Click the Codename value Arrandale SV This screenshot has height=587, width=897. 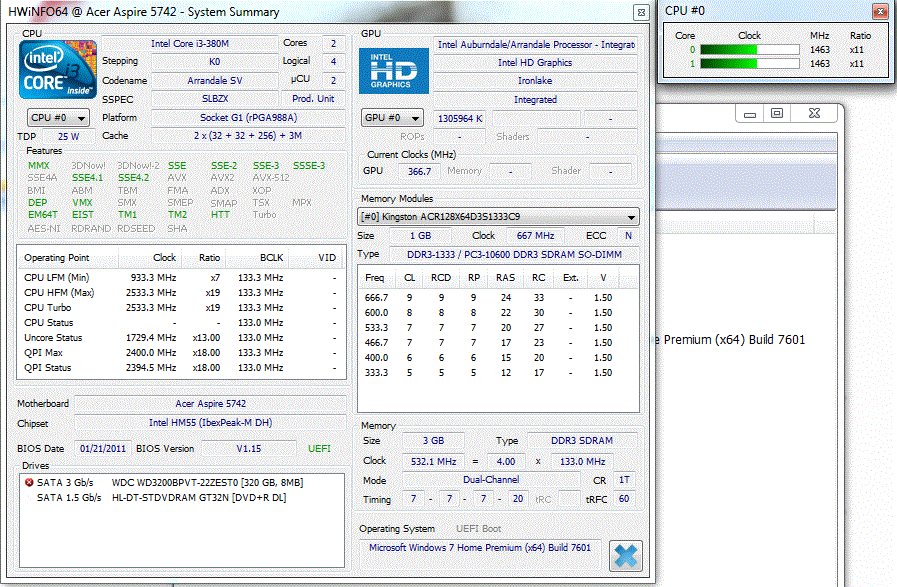pos(215,81)
